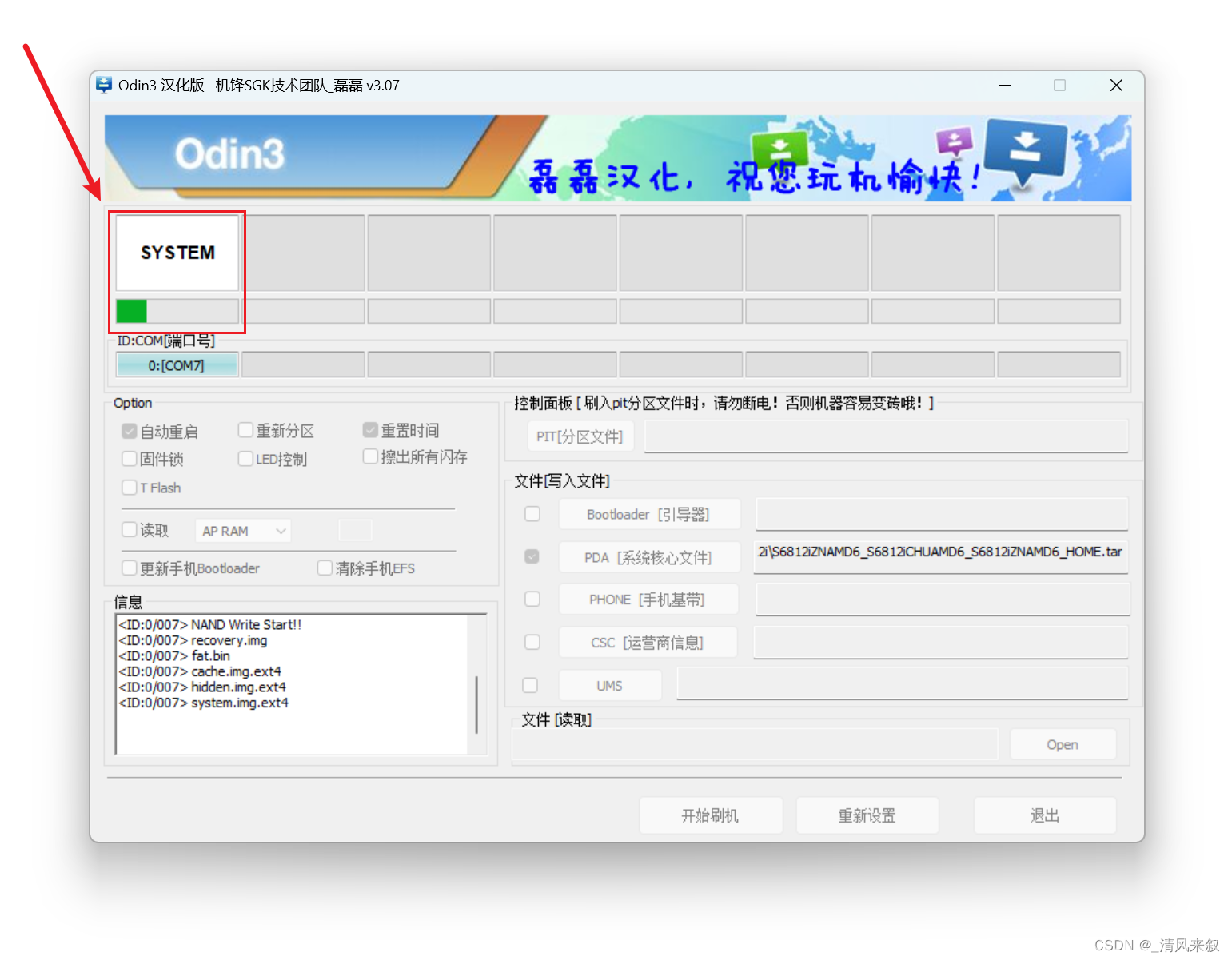This screenshot has width=1232, height=960.
Task: Click the PHONE file path field
Action: [943, 600]
